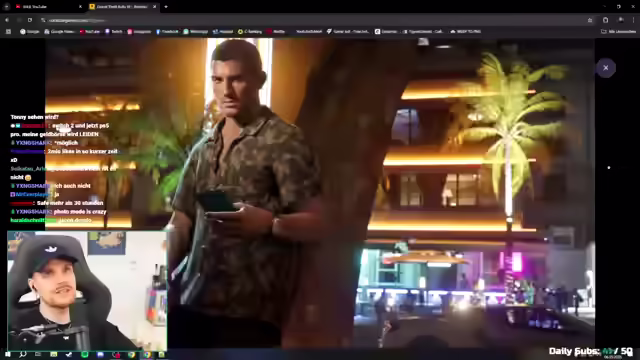
Task: View site information icon in address bar
Action: pos(43,20)
